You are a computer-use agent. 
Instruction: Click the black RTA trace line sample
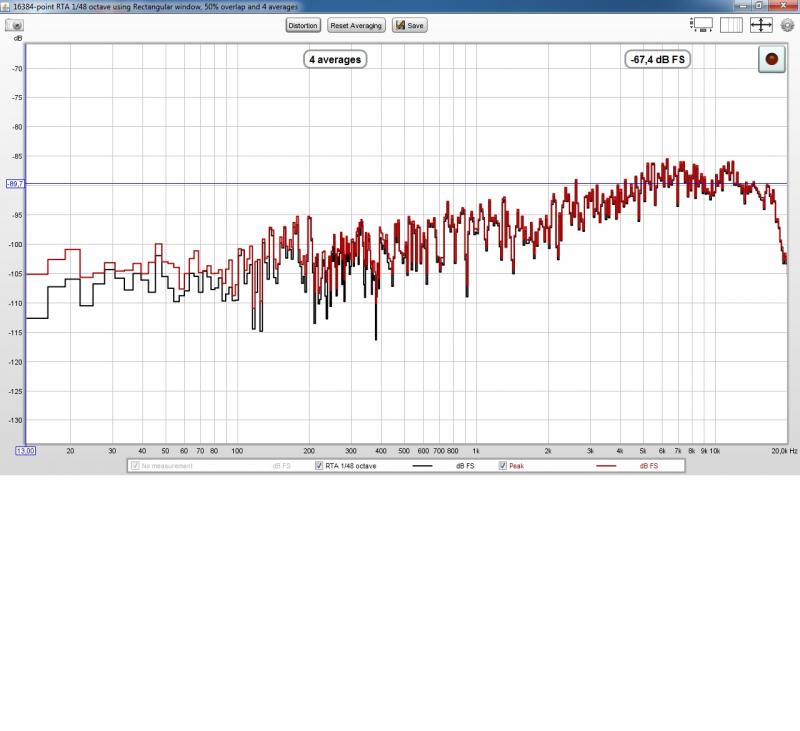[x=422, y=466]
